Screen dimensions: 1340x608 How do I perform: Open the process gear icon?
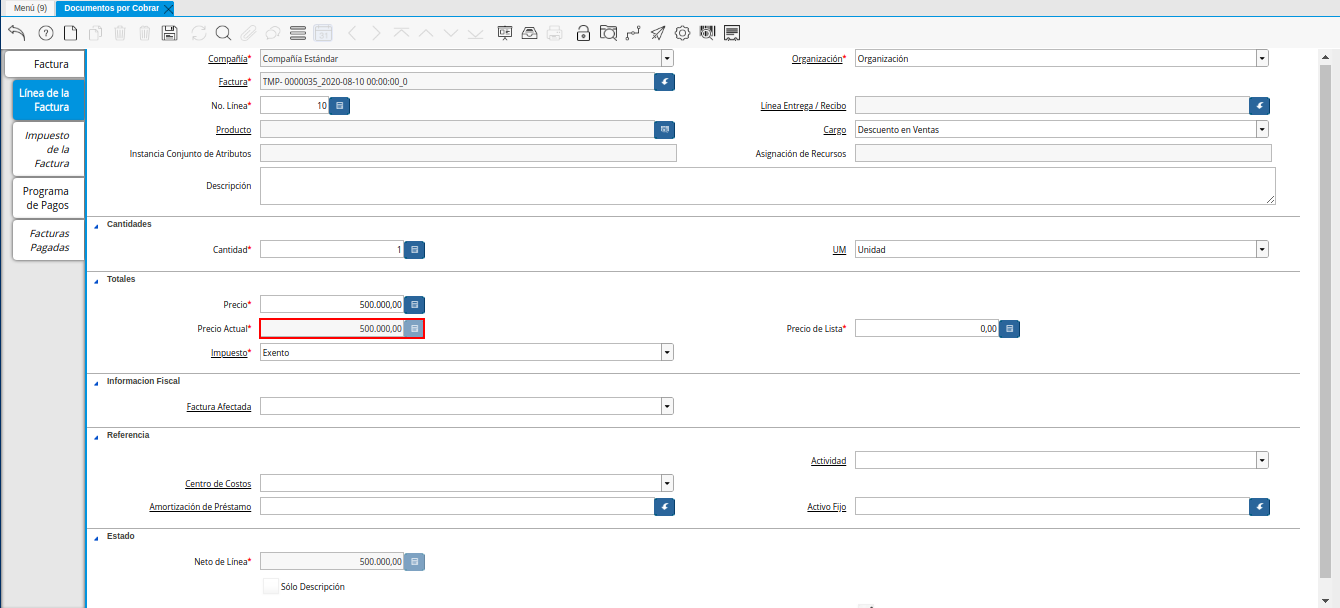[683, 33]
